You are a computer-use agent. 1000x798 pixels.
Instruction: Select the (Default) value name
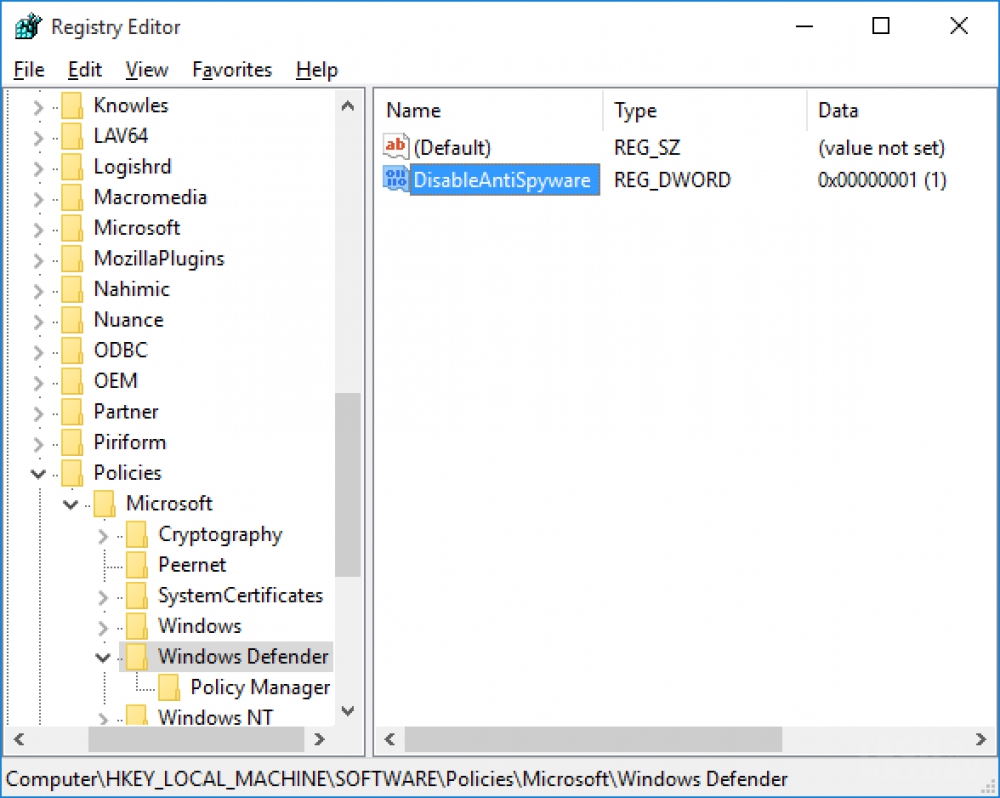pyautogui.click(x=452, y=147)
